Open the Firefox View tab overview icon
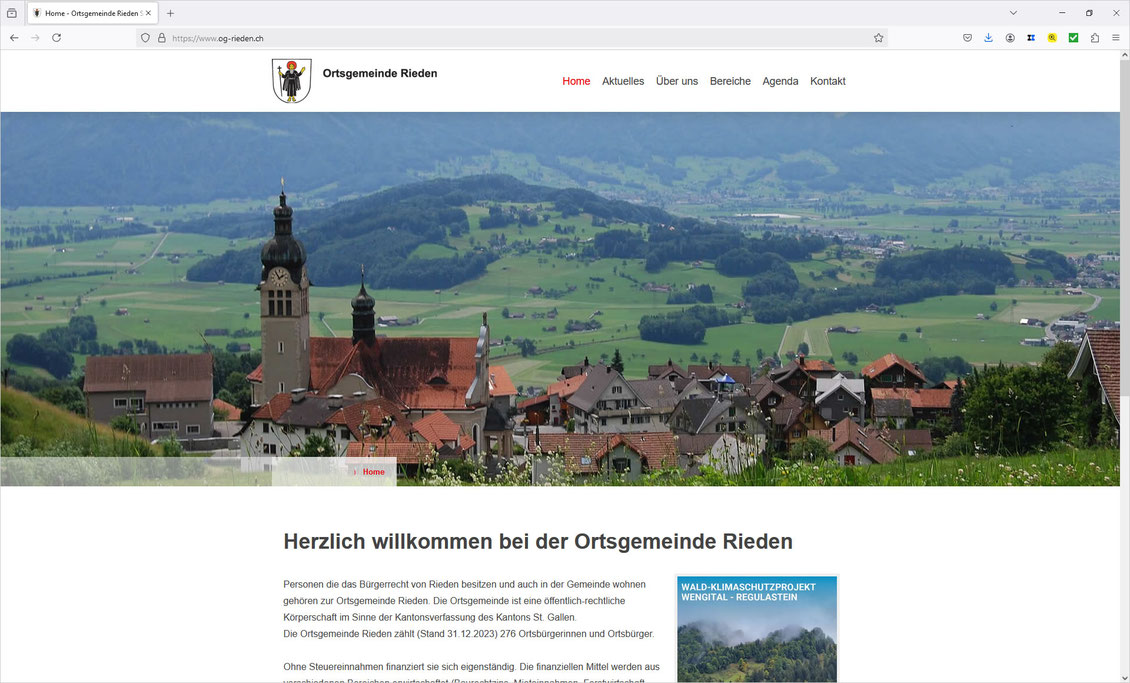Viewport: 1130px width, 683px height. 12,13
